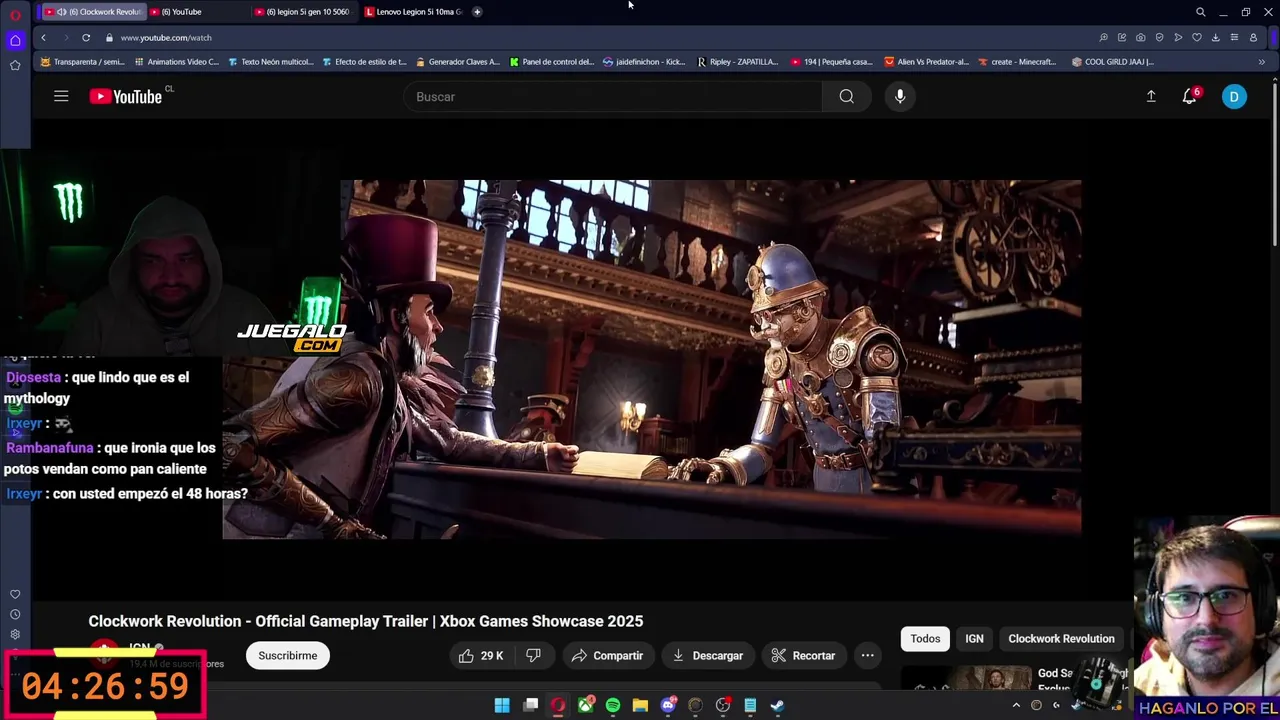Viewport: 1280px width, 720px height.
Task: Expand the system tray hidden icons arrow
Action: coord(1016,705)
